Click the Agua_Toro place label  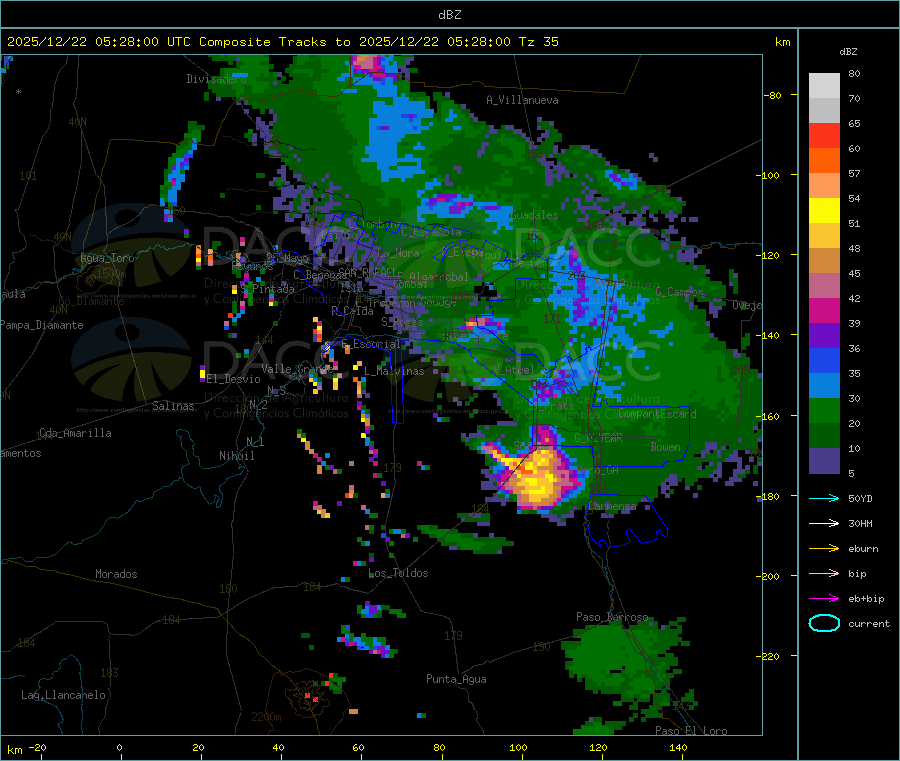click(x=107, y=258)
